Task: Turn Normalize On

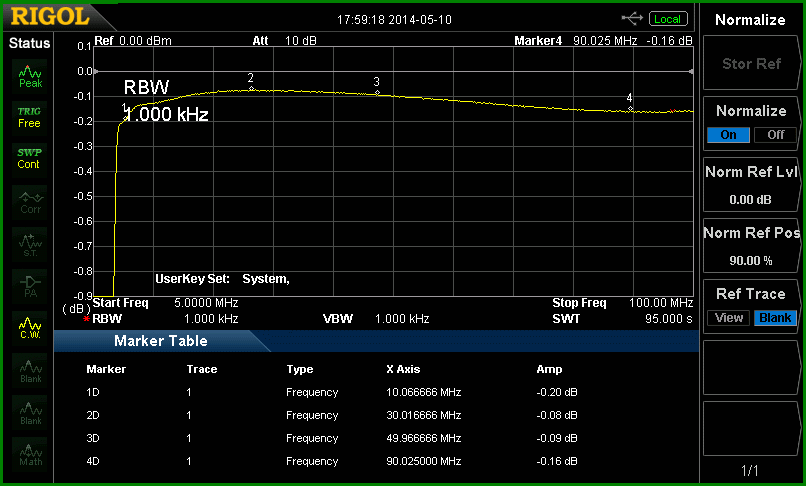Action: click(x=728, y=135)
